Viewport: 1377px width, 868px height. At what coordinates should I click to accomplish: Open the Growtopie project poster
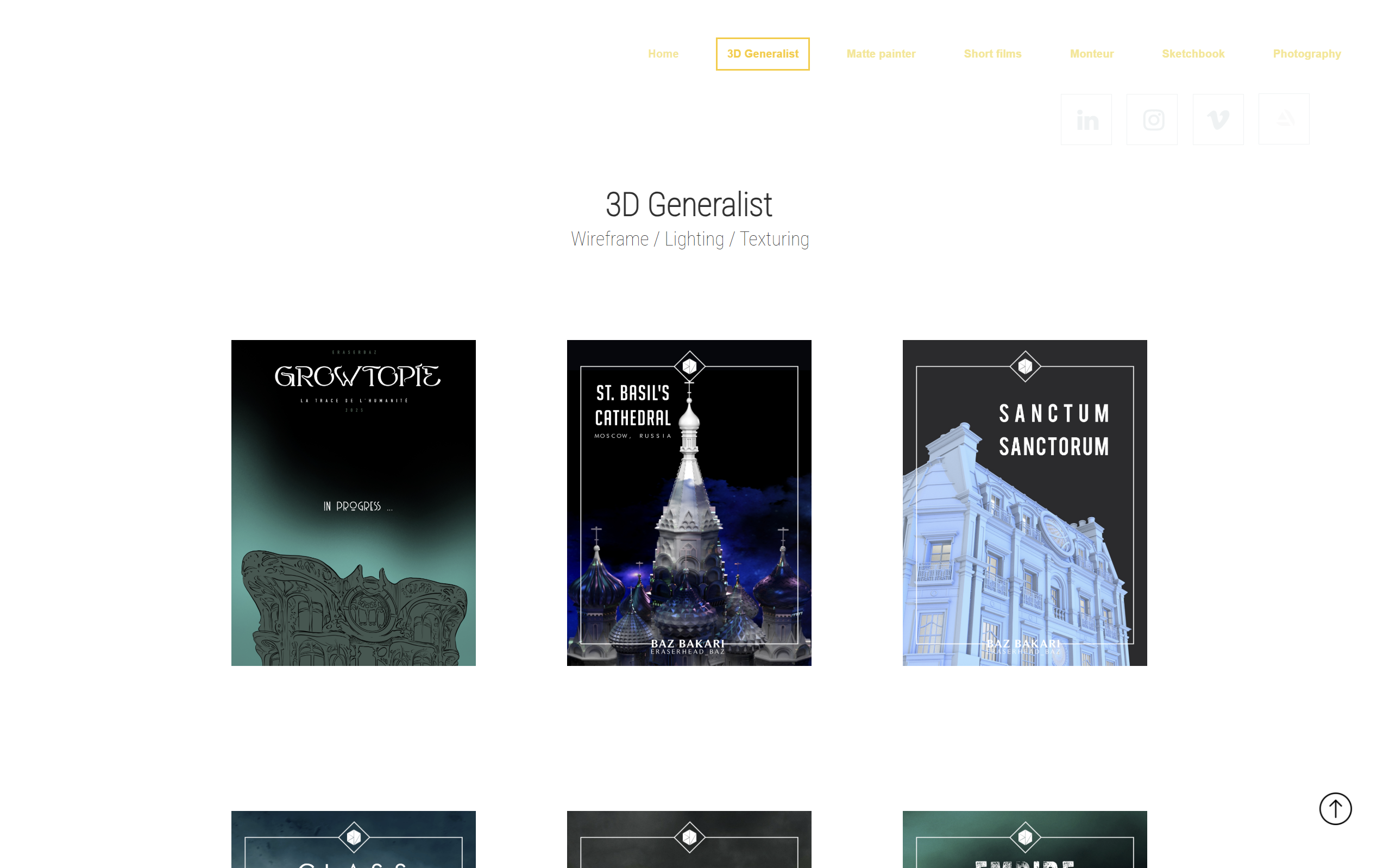coord(354,502)
